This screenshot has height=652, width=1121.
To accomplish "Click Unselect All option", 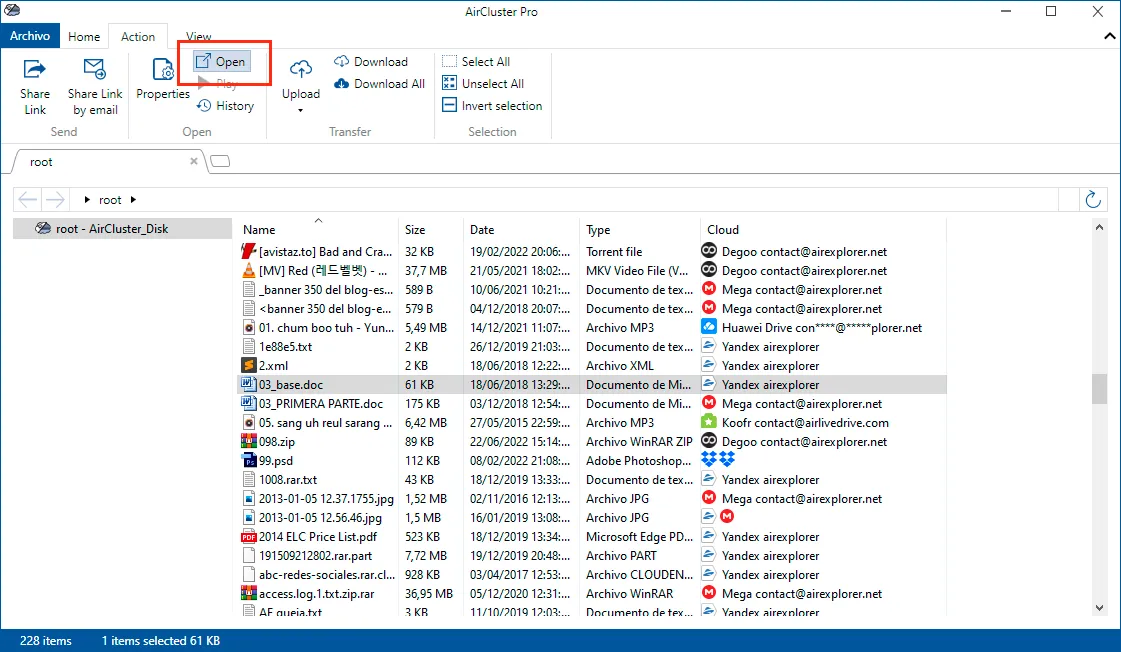I will click(483, 84).
